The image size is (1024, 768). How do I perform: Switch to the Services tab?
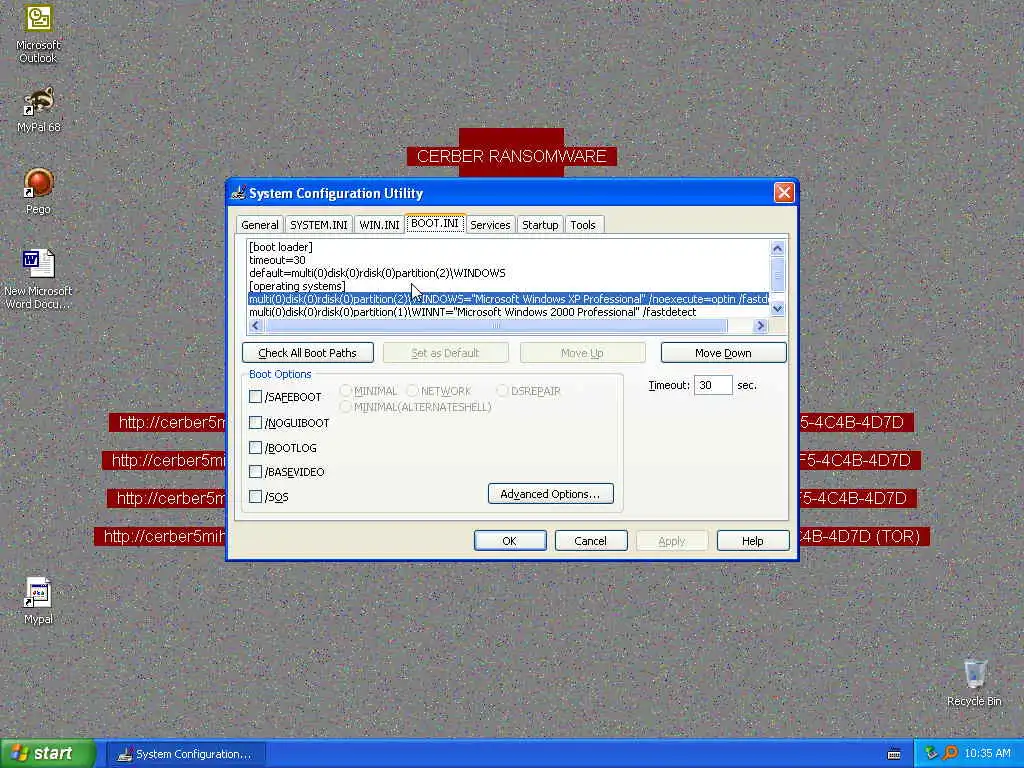pos(490,225)
